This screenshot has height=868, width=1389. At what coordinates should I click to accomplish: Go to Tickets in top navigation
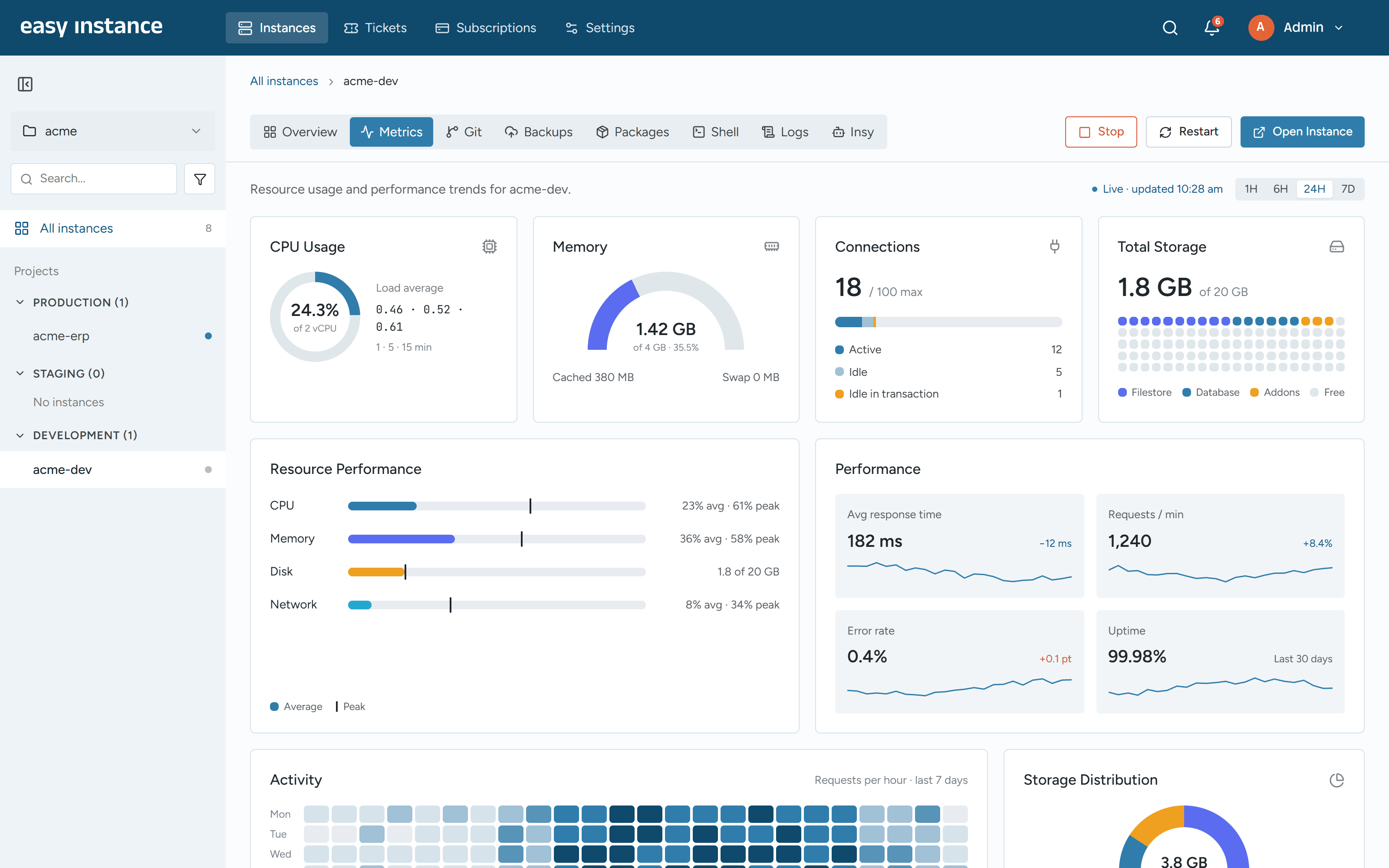pos(375,27)
